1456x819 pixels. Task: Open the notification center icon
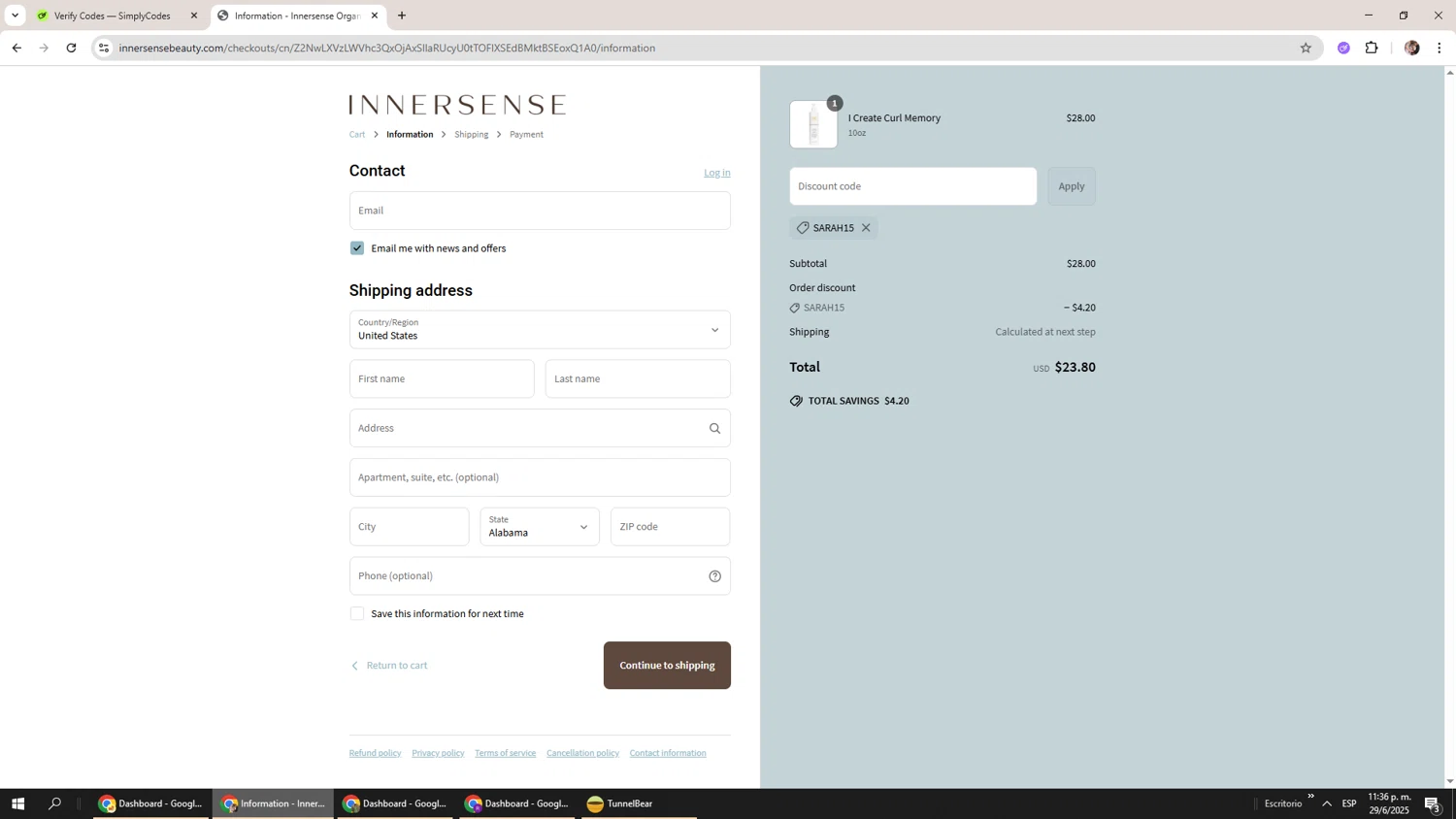point(1433,803)
